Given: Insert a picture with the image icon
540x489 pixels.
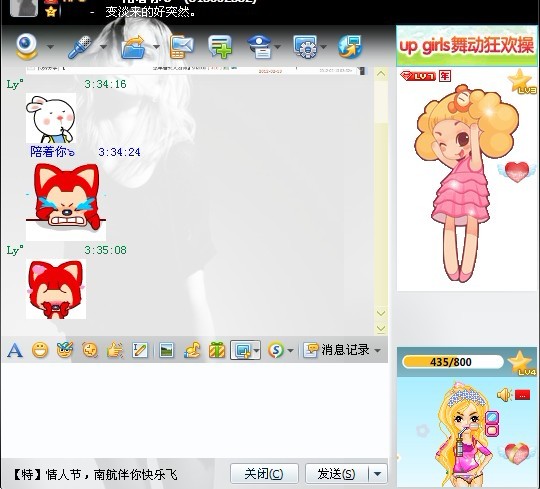Looking at the screenshot, I should (167, 350).
